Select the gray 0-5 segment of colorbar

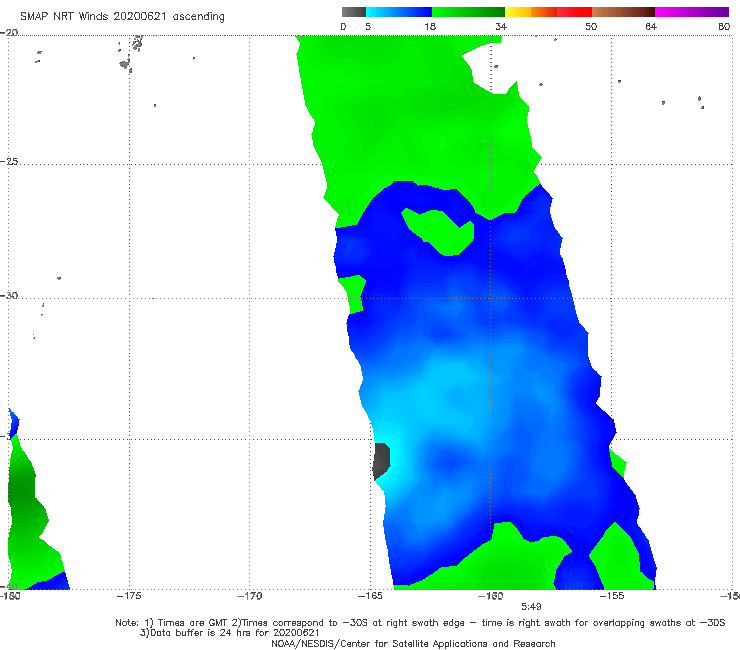[x=354, y=12]
